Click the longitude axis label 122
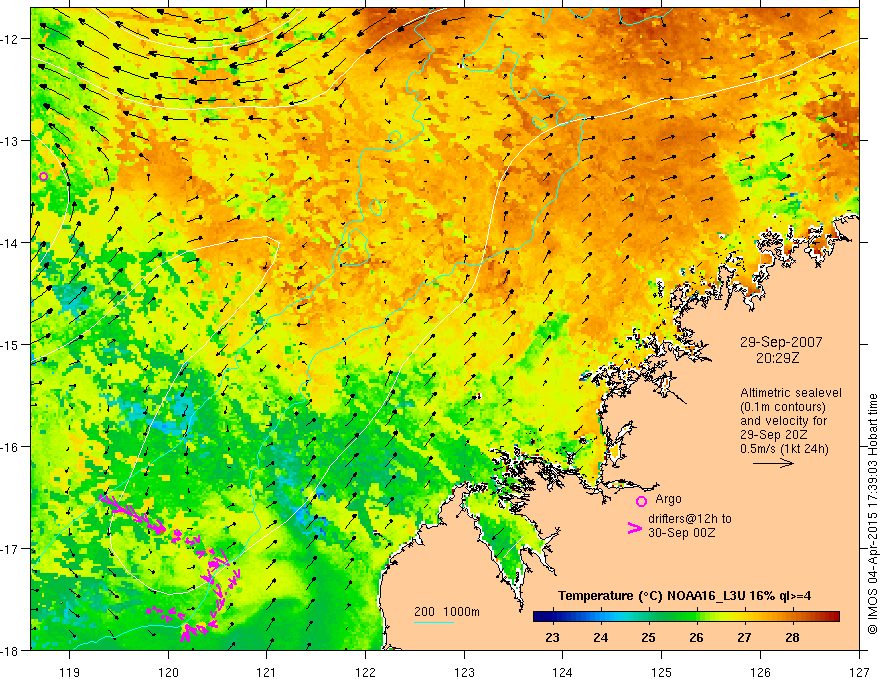 365,672
